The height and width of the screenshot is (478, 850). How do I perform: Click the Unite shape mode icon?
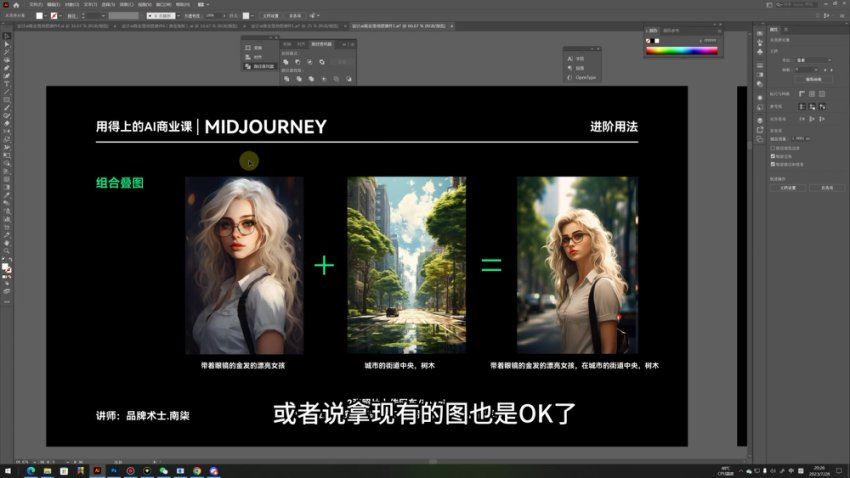286,62
